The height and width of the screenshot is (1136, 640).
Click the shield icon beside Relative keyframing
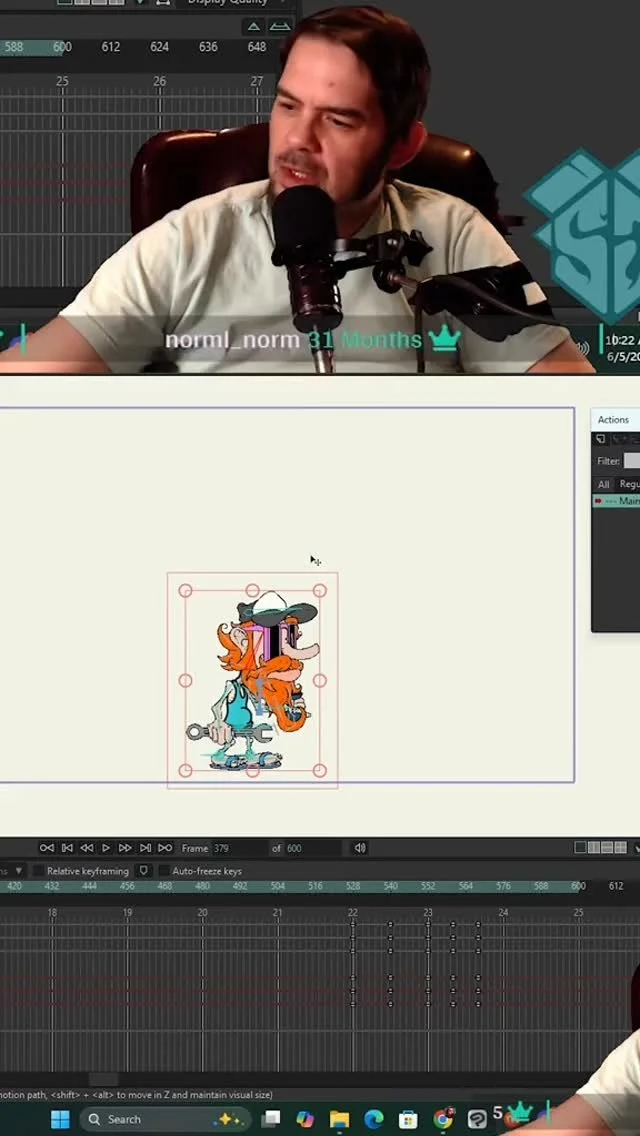(x=144, y=871)
